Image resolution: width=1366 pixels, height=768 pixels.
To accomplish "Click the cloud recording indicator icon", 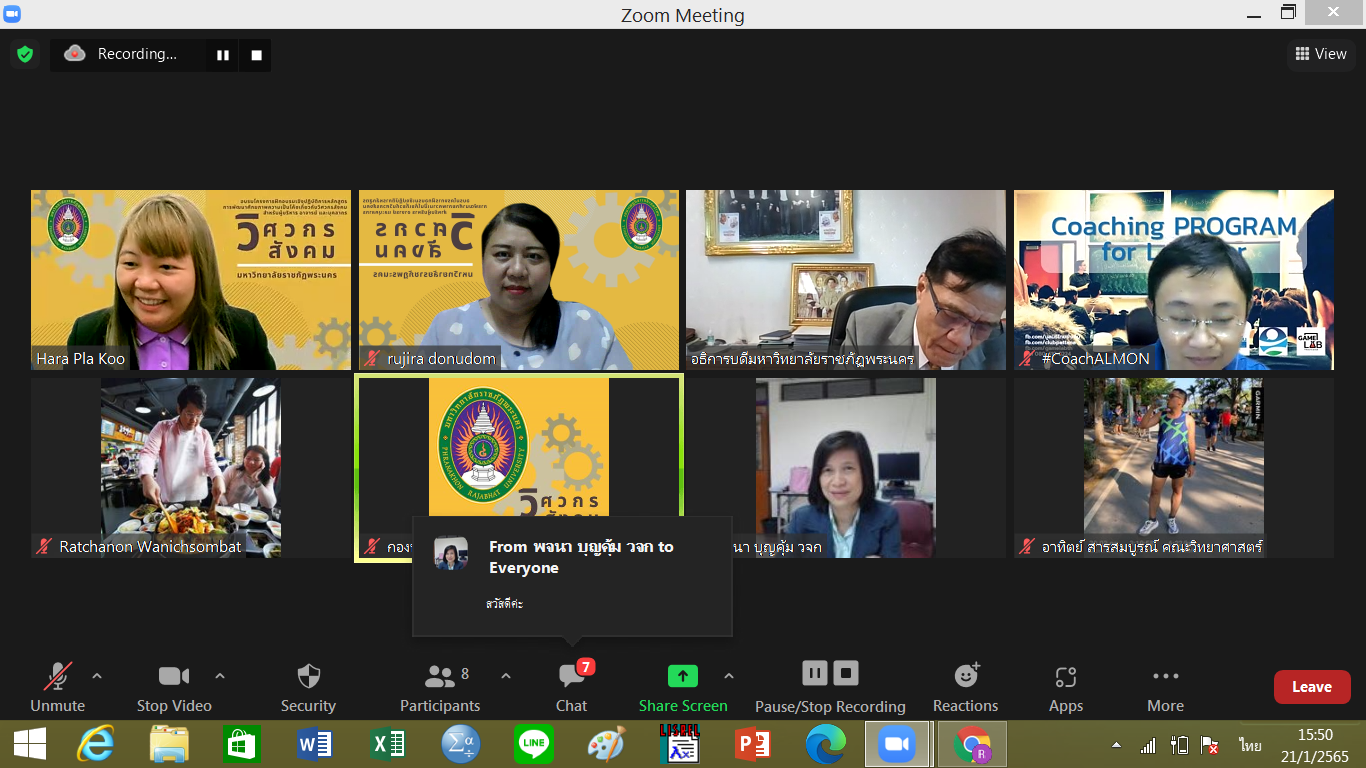I will [75, 54].
